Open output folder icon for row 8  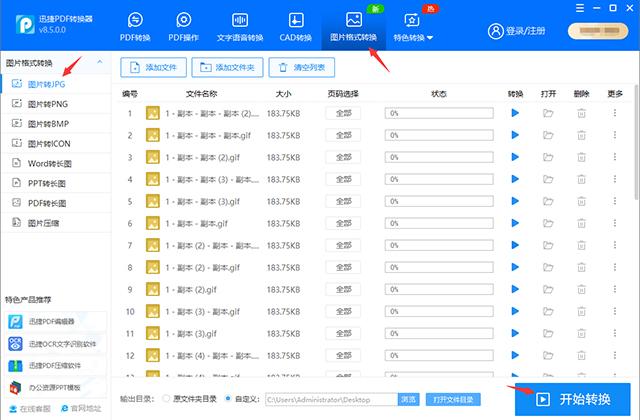[x=548, y=267]
